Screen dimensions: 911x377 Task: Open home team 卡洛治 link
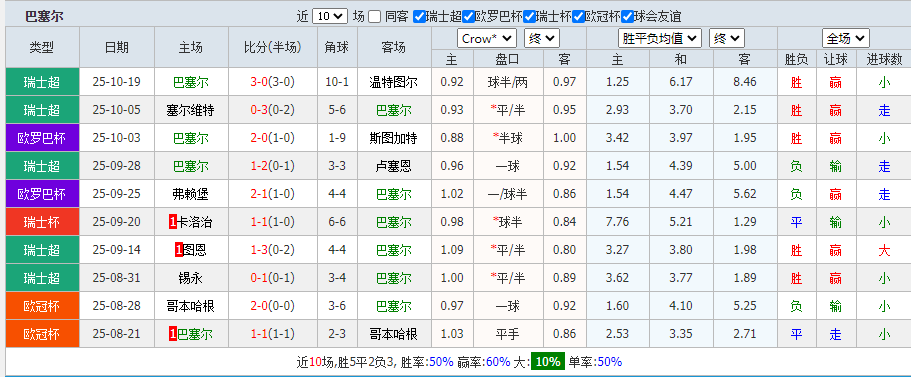(x=195, y=222)
